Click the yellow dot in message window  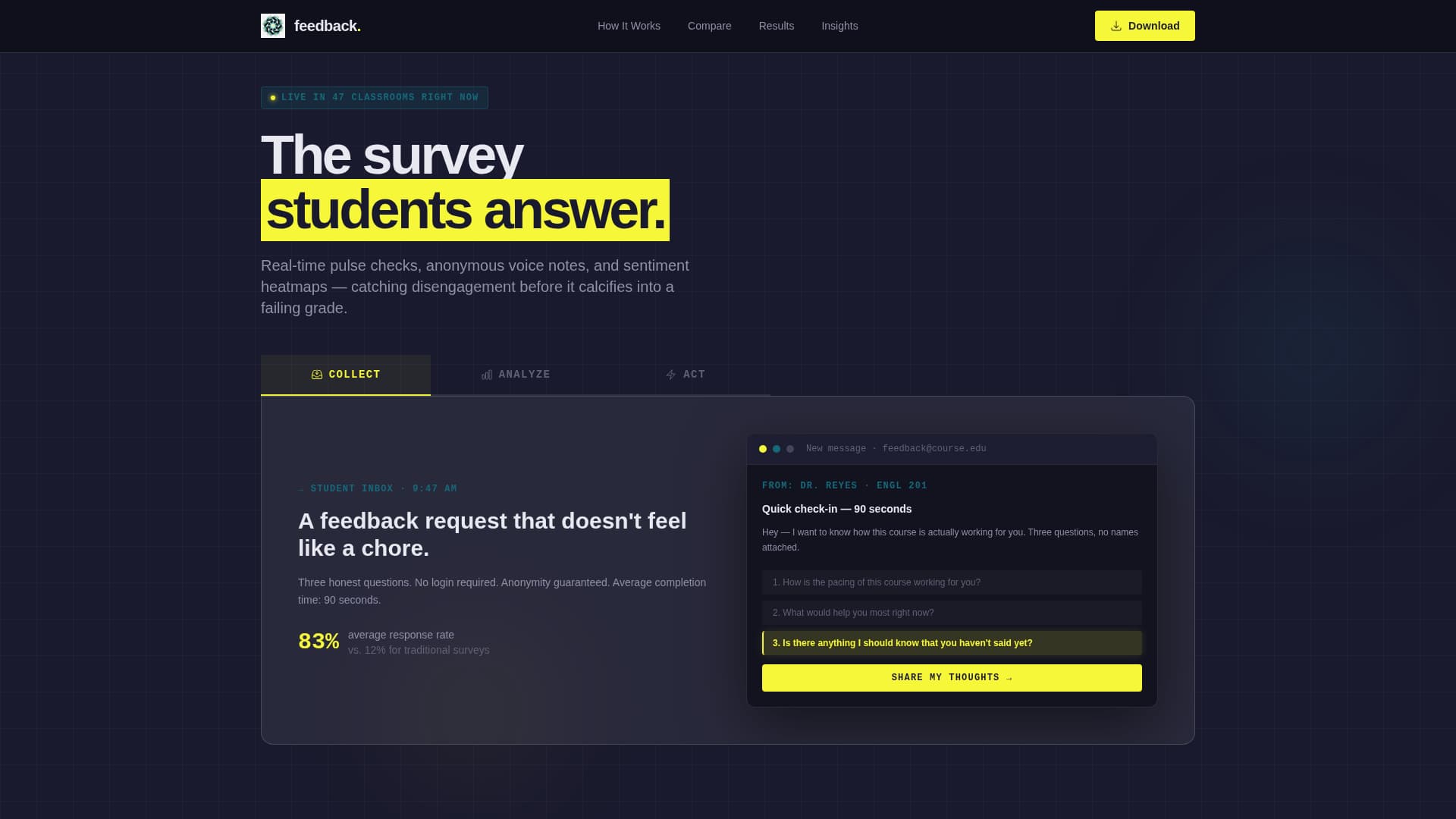click(x=763, y=449)
